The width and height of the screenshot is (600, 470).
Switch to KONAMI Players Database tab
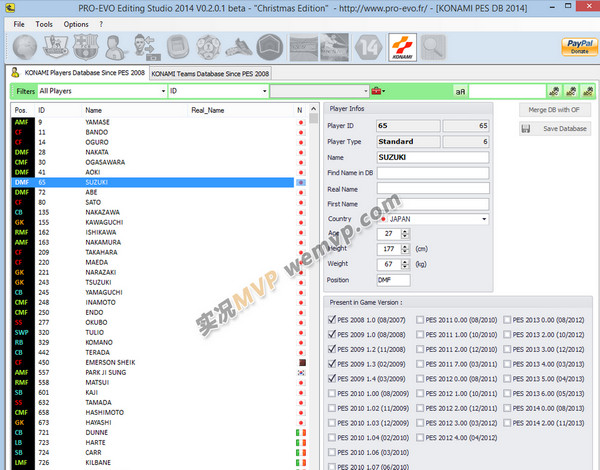[x=78, y=73]
